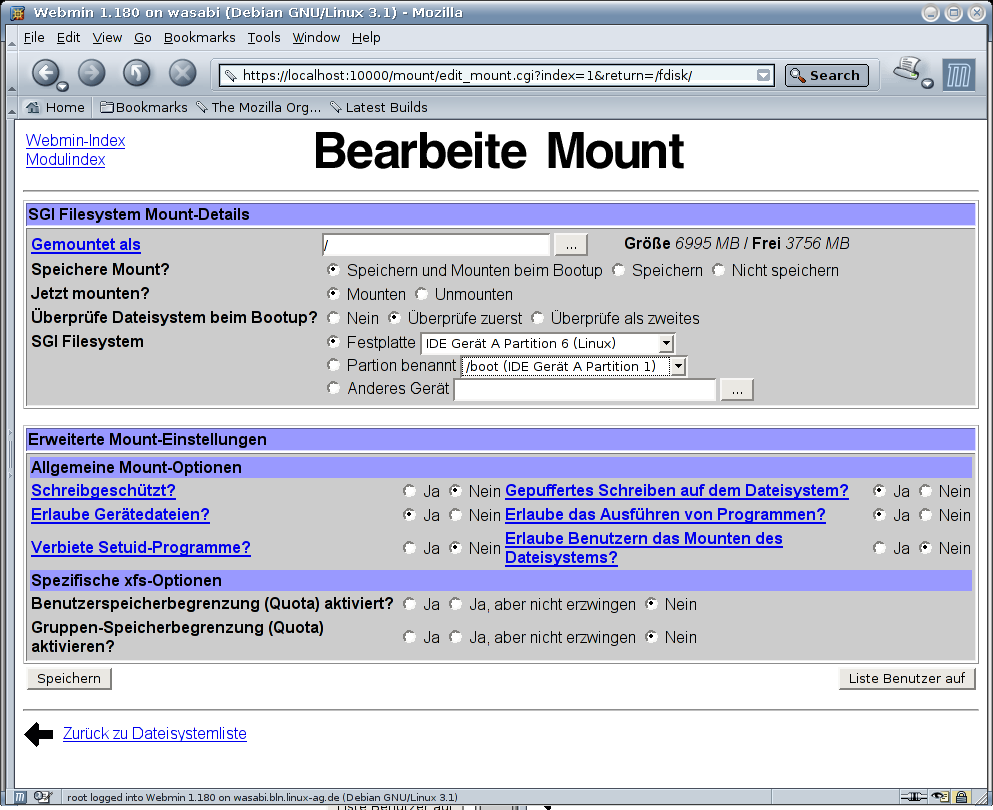Open The Mozilla Org... bookmark

(258, 108)
